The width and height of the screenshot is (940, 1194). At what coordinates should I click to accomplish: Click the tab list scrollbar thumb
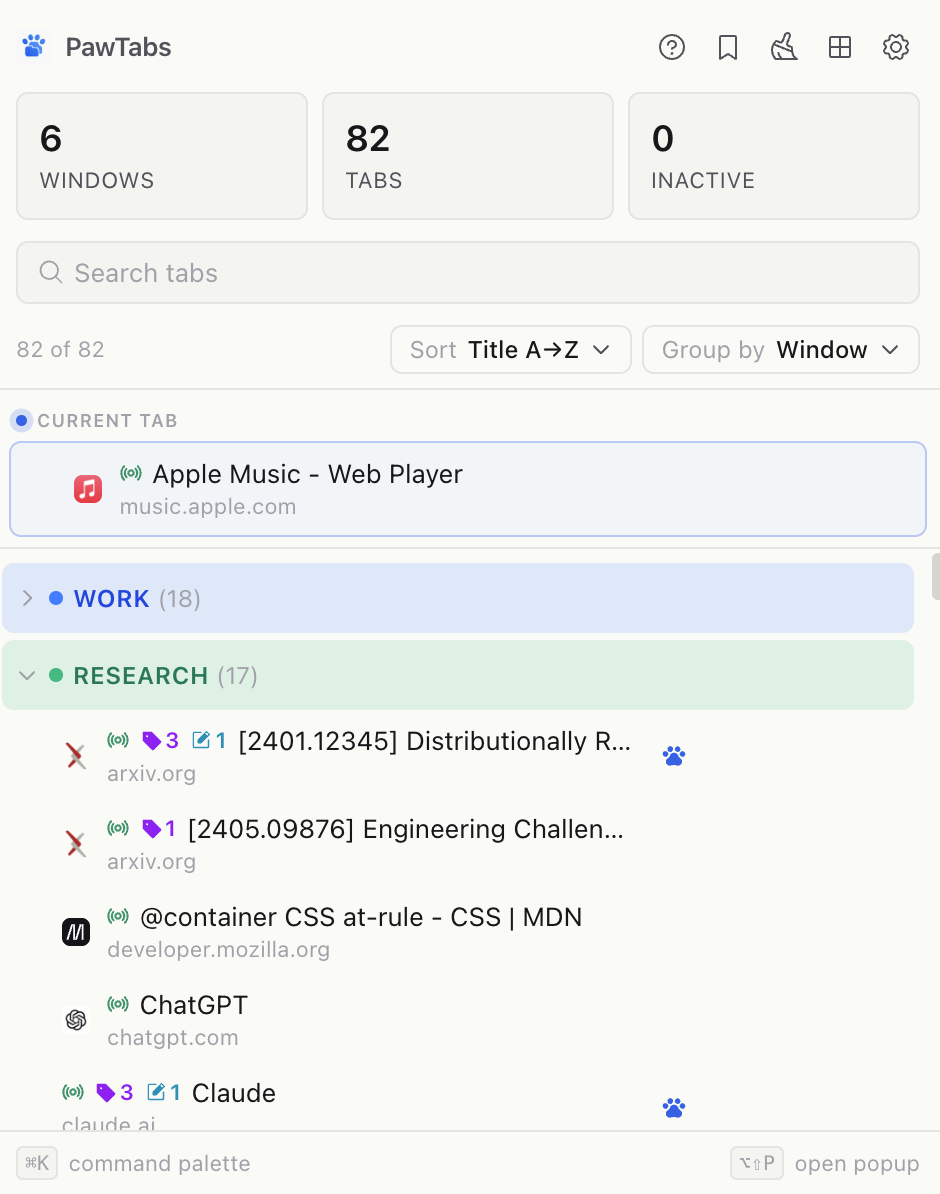(x=935, y=577)
